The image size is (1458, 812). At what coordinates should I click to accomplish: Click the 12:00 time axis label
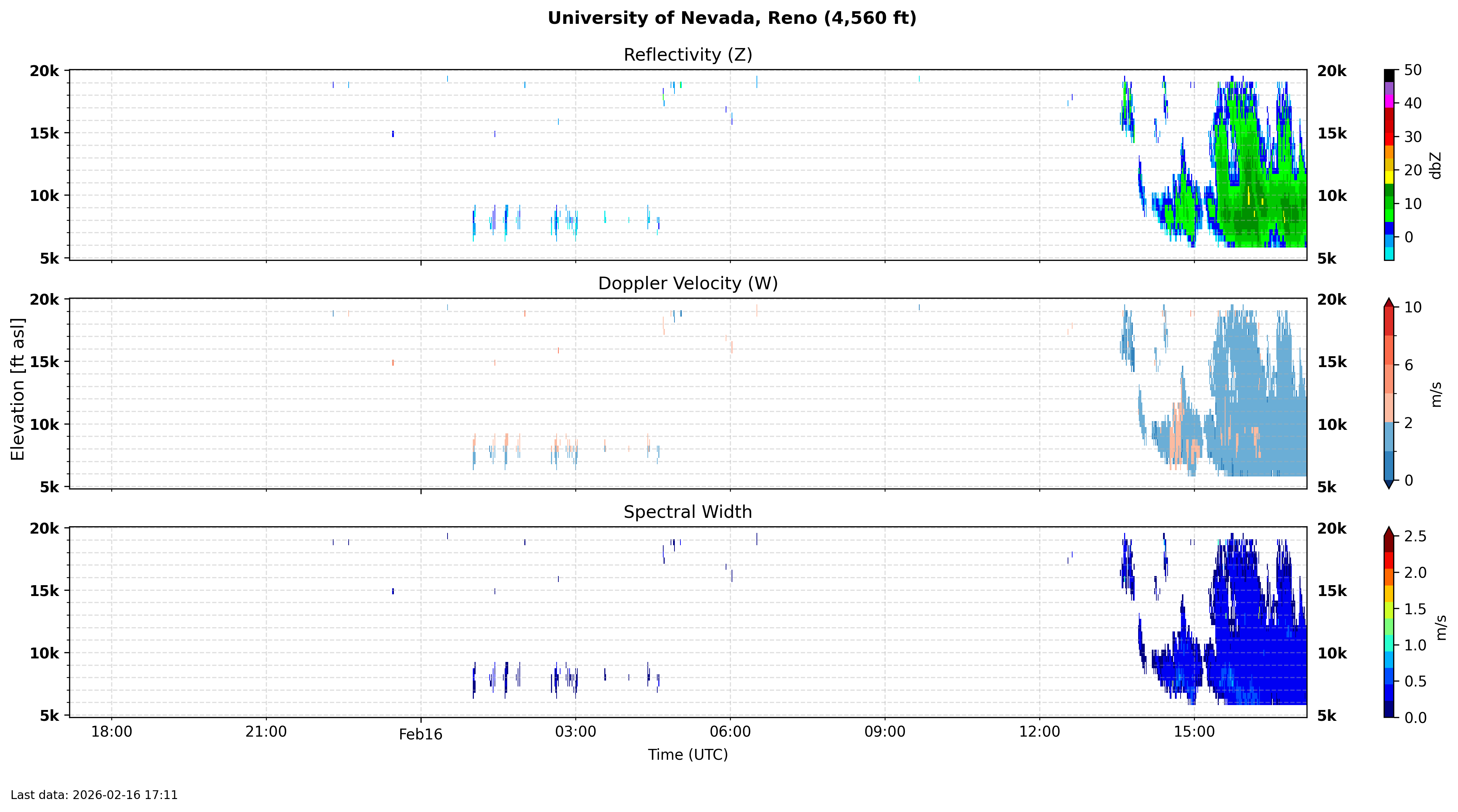click(x=1039, y=732)
